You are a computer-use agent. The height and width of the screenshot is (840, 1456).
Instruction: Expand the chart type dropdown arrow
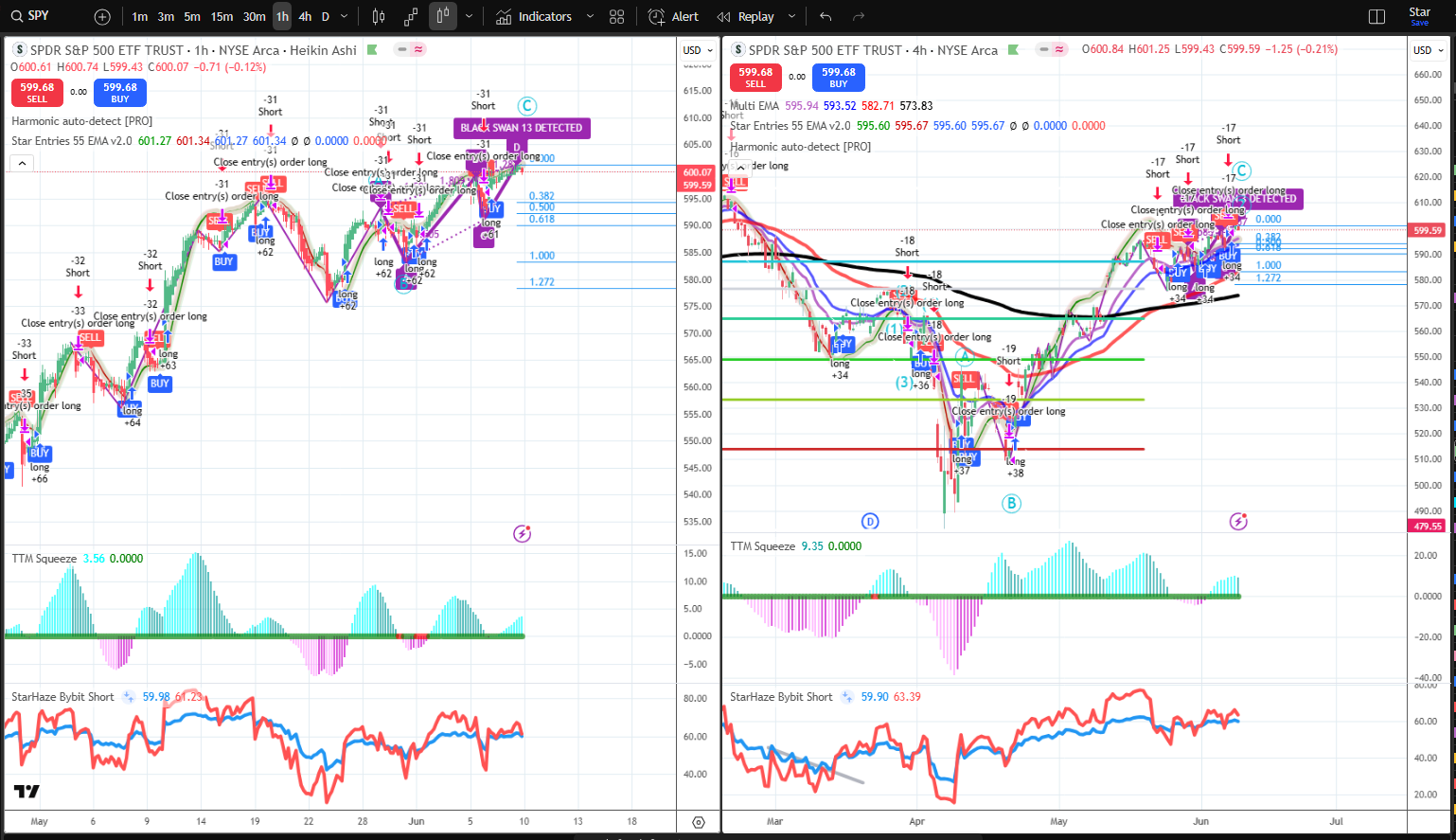click(x=469, y=17)
